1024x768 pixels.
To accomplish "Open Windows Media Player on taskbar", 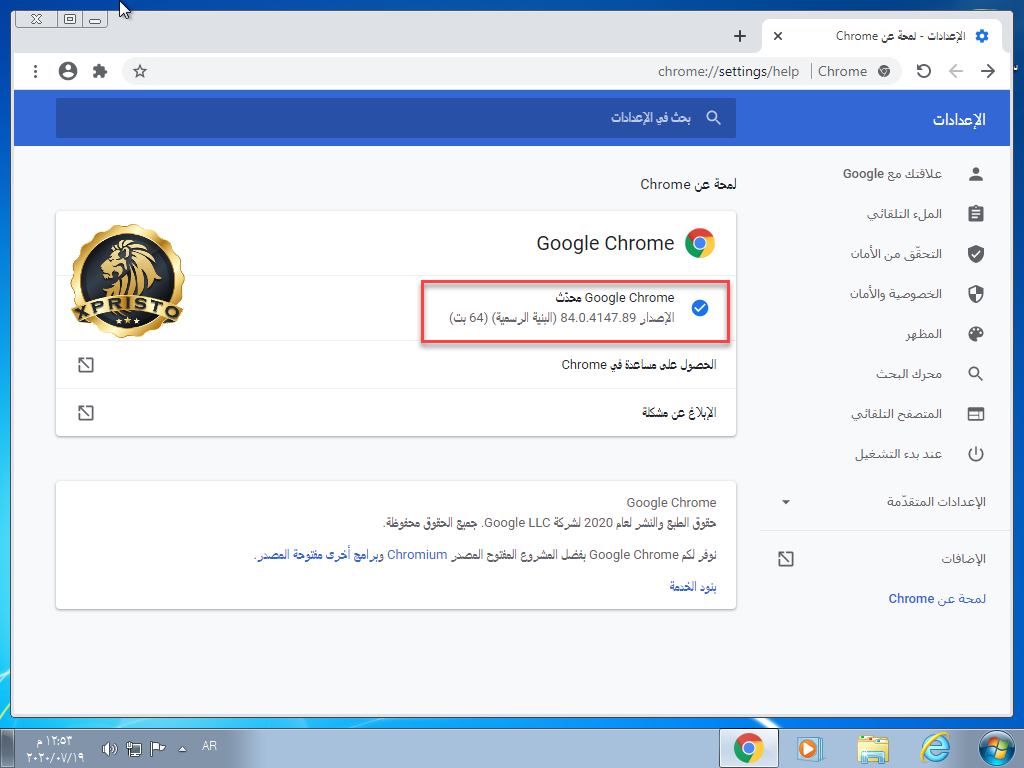I will (810, 748).
